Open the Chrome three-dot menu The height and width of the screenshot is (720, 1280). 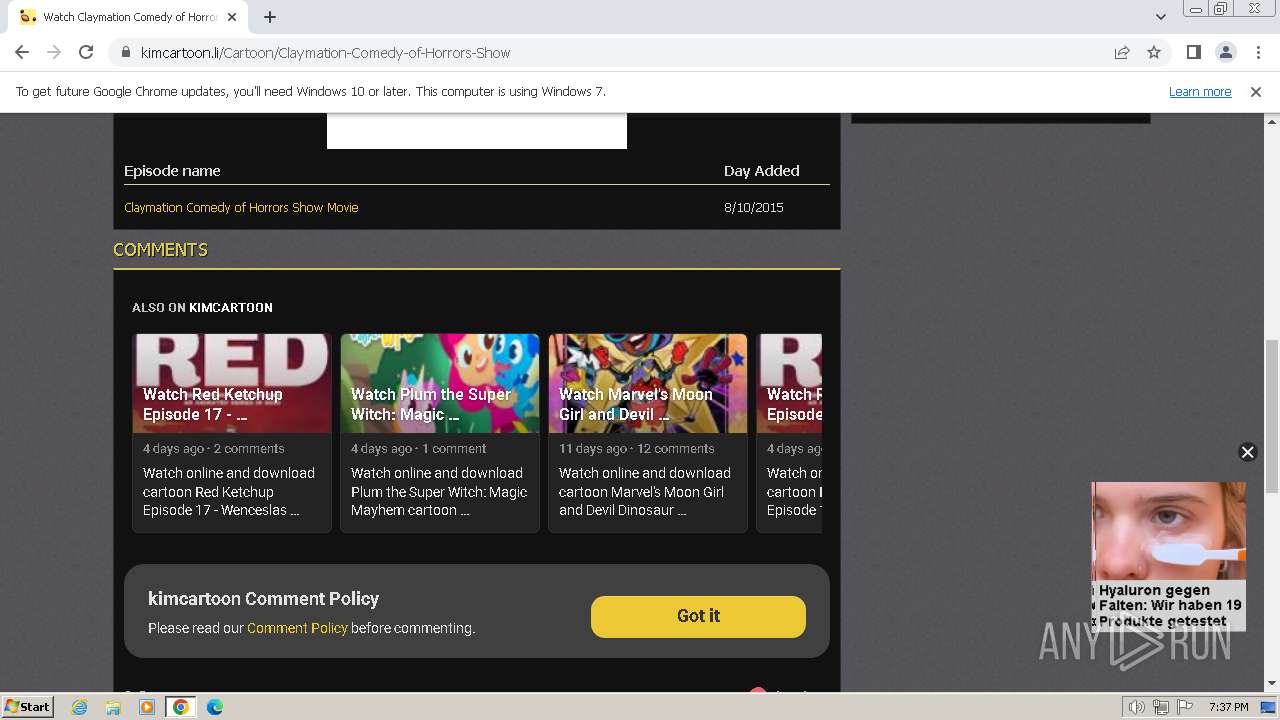[x=1258, y=52]
